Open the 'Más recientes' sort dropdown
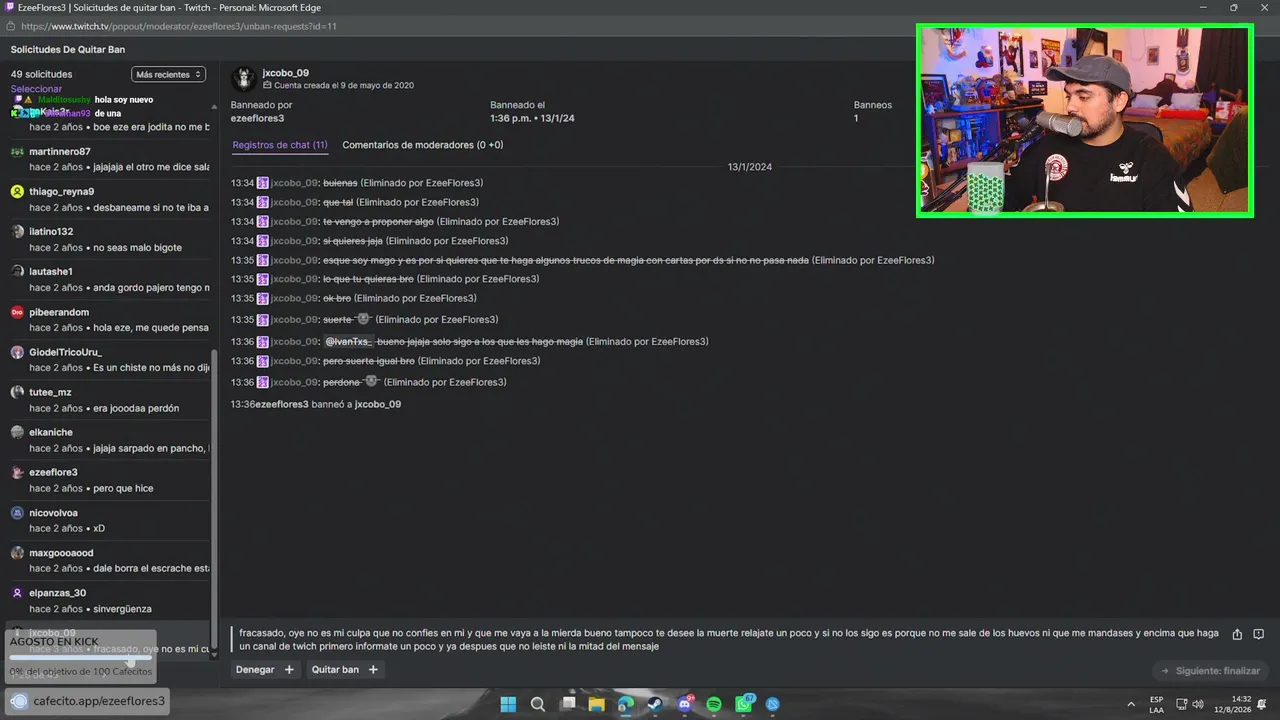This screenshot has width=1280, height=720. point(168,74)
